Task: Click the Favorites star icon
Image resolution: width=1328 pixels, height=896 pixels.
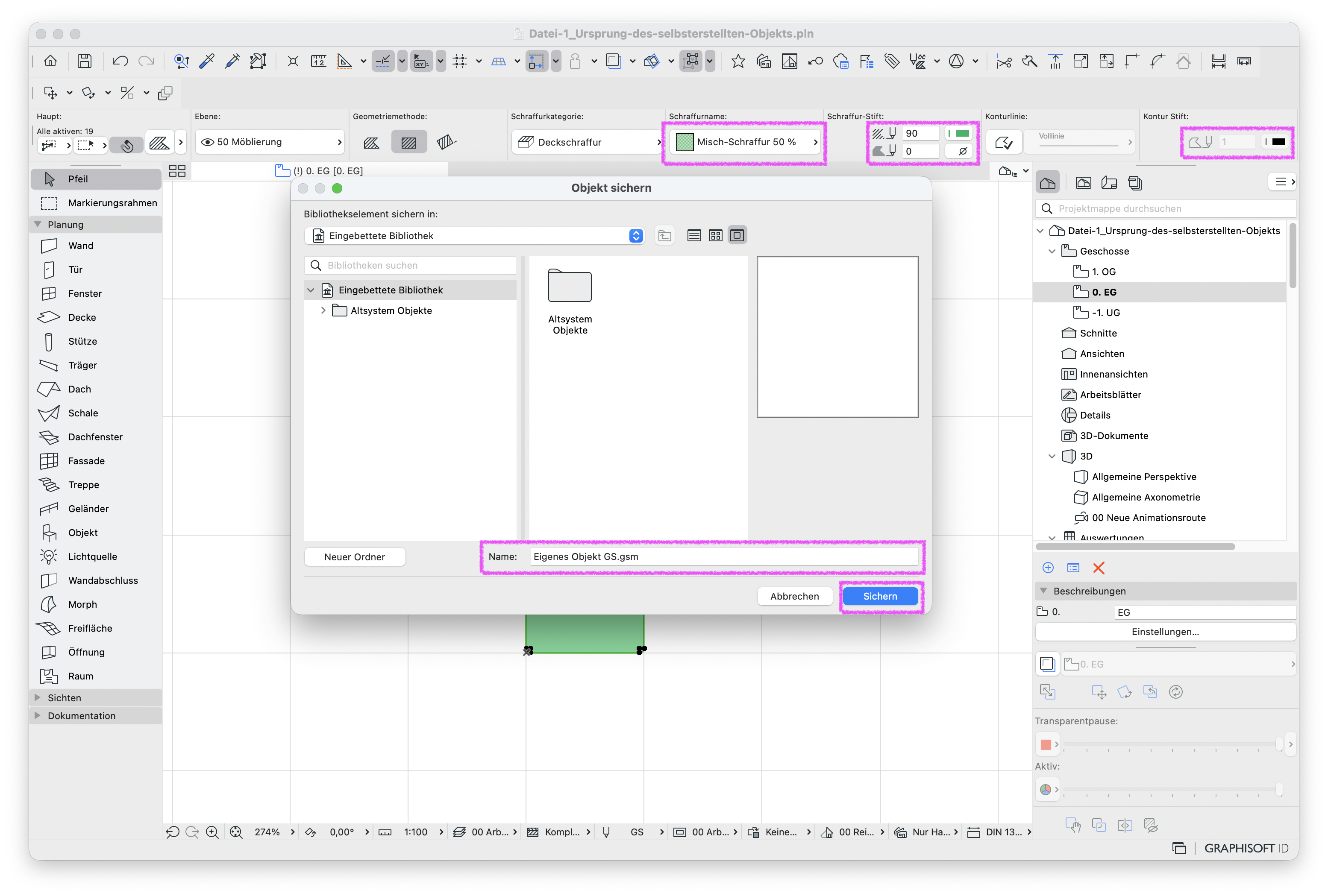Action: point(738,61)
